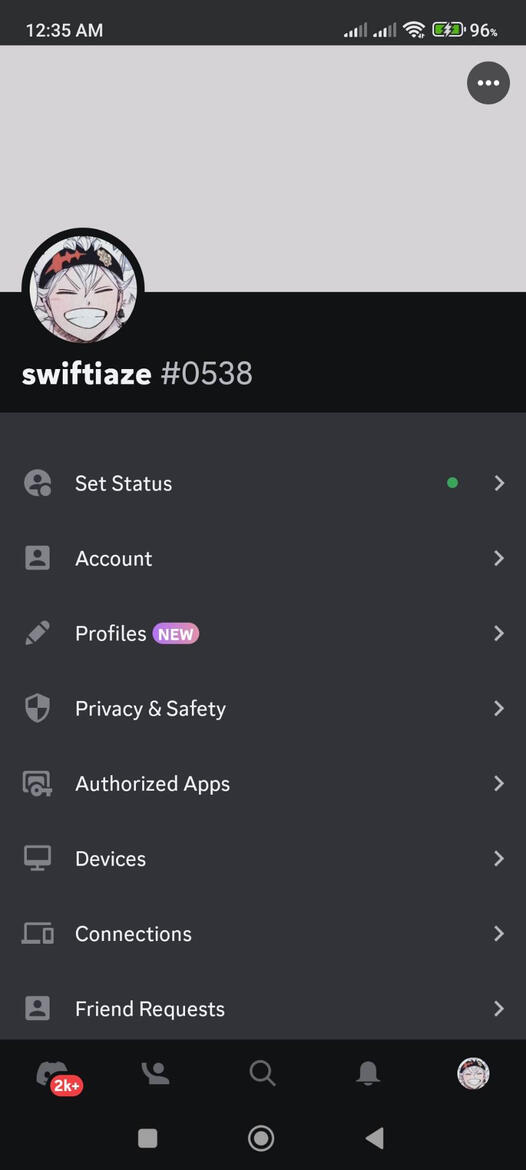
Task: Tap the Privacy & Safety shield icon
Action: point(37,708)
